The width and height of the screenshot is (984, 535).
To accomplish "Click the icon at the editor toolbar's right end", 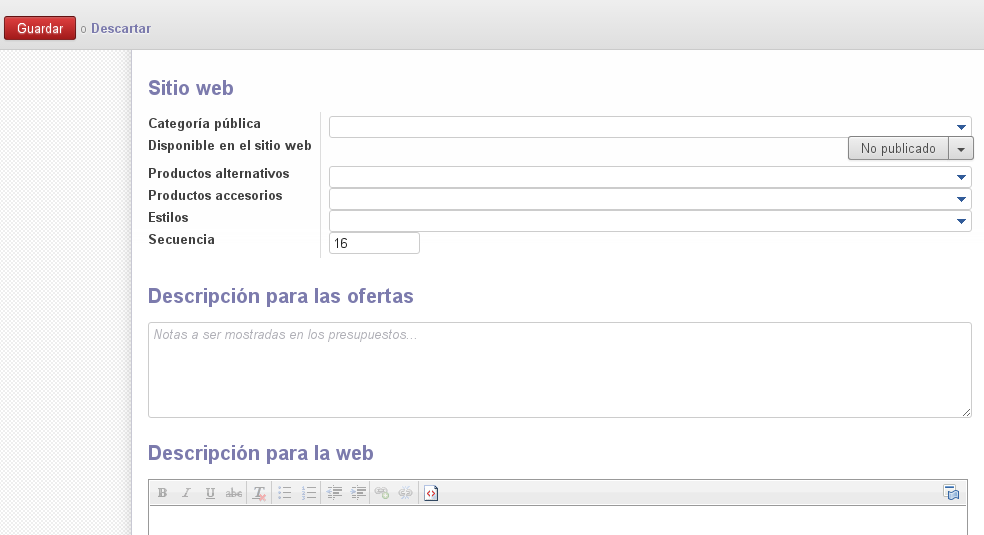I will pyautogui.click(x=951, y=493).
